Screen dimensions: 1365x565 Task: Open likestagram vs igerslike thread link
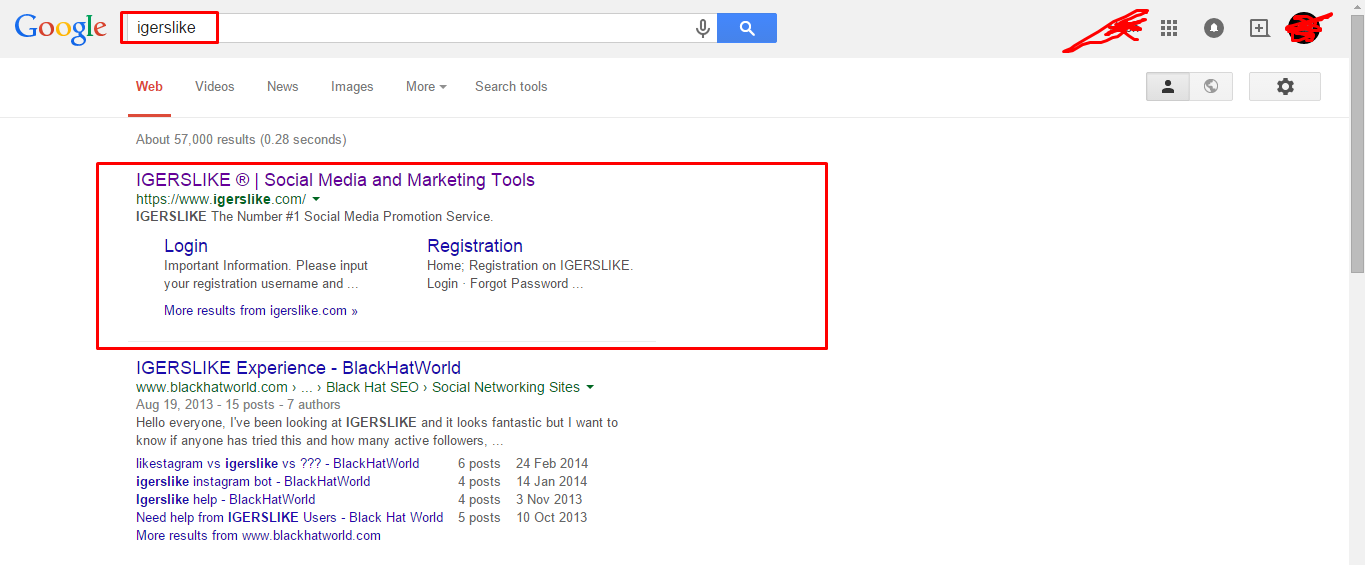tap(278, 464)
